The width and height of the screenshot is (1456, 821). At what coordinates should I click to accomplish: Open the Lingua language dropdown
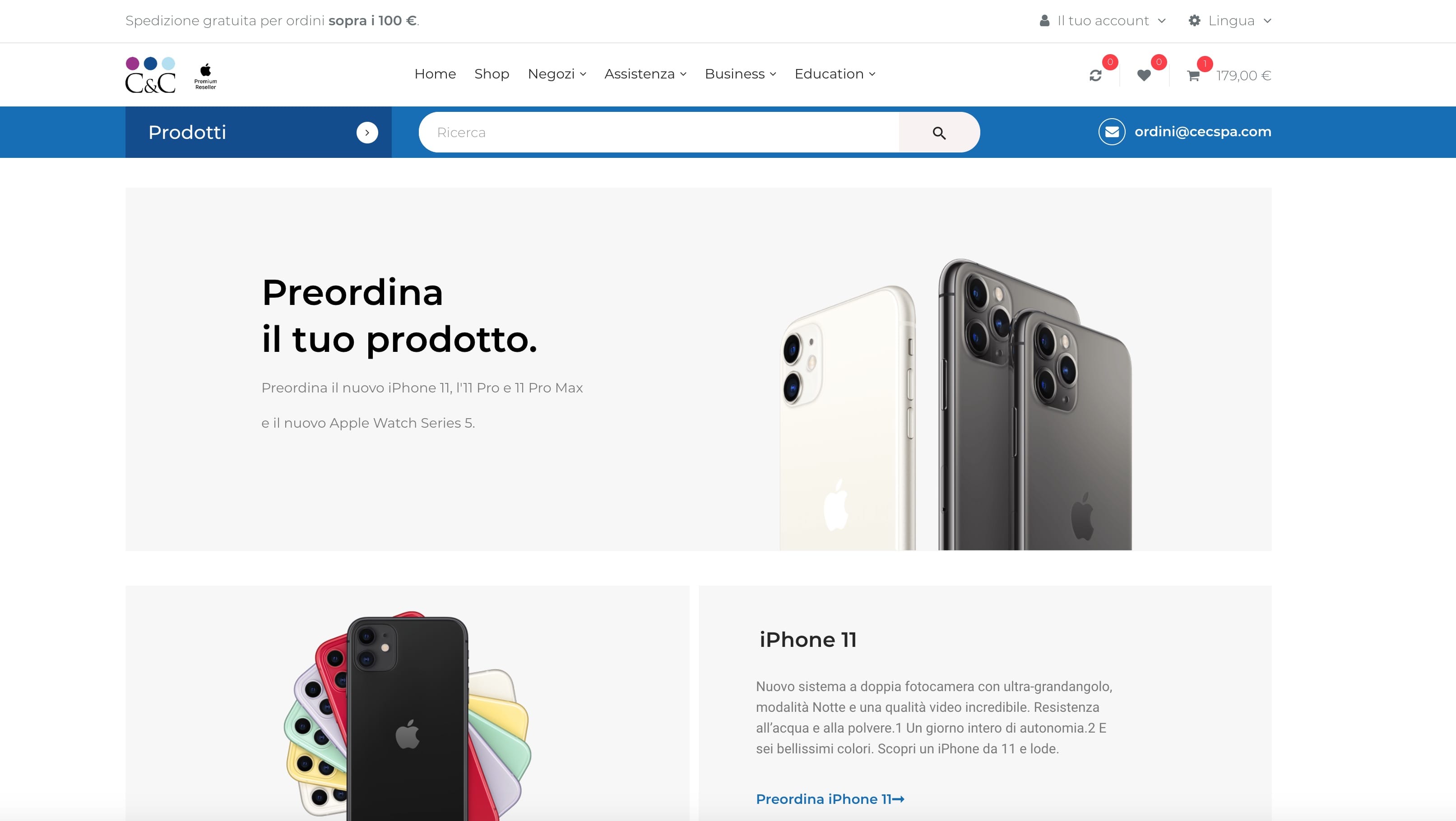click(1230, 21)
